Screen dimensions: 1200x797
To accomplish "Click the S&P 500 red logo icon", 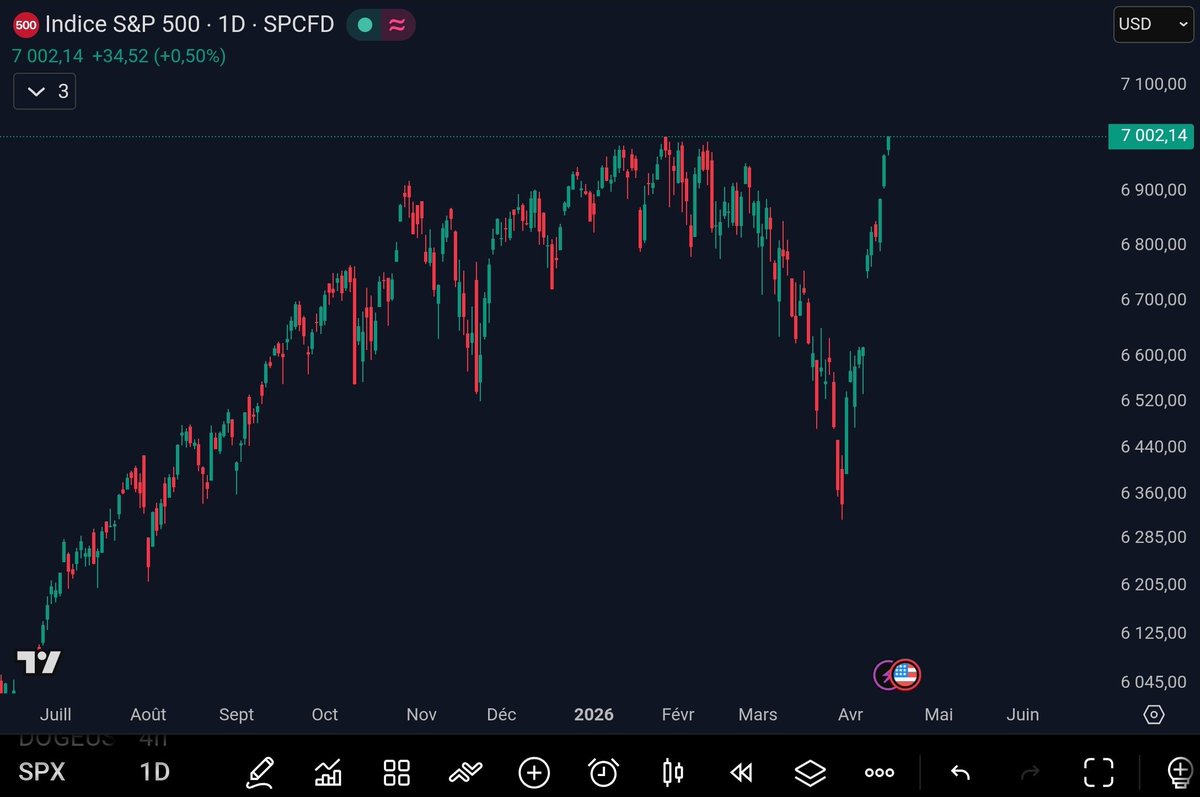I will pos(26,25).
